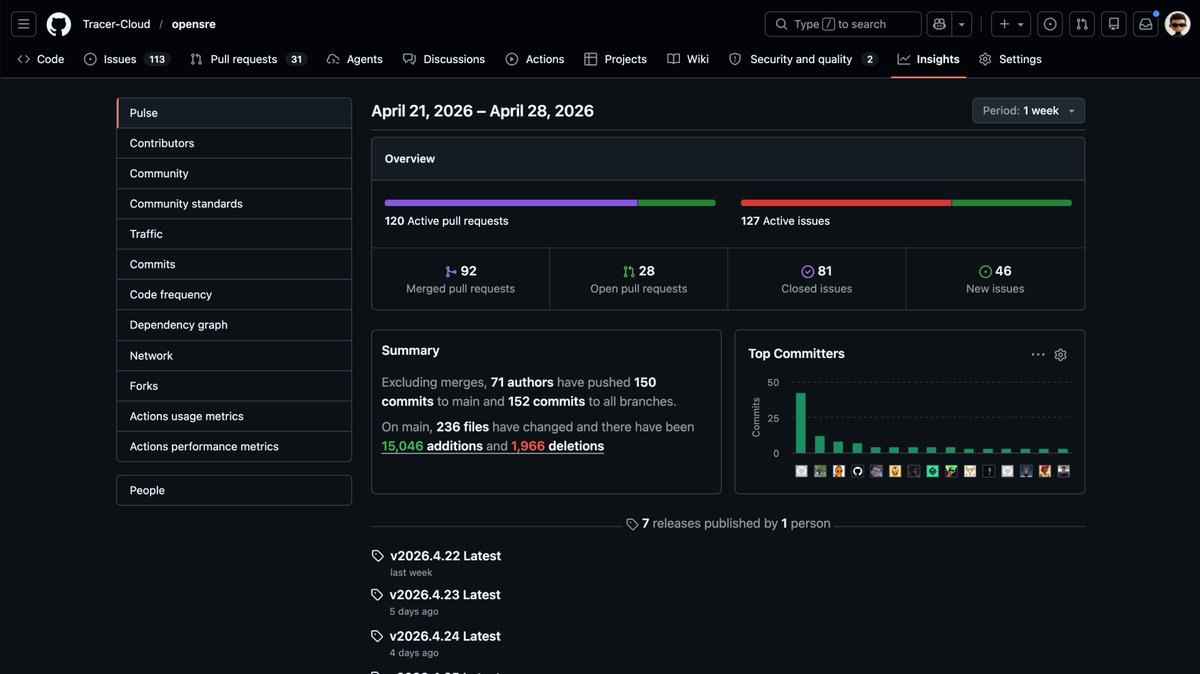The width and height of the screenshot is (1200, 674).
Task: Select Pulse in Insights sidebar
Action: coord(234,113)
